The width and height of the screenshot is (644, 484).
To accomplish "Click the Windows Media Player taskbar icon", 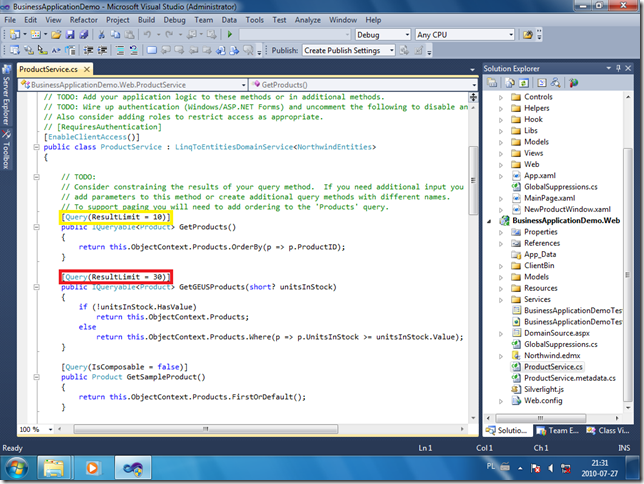I will point(90,466).
